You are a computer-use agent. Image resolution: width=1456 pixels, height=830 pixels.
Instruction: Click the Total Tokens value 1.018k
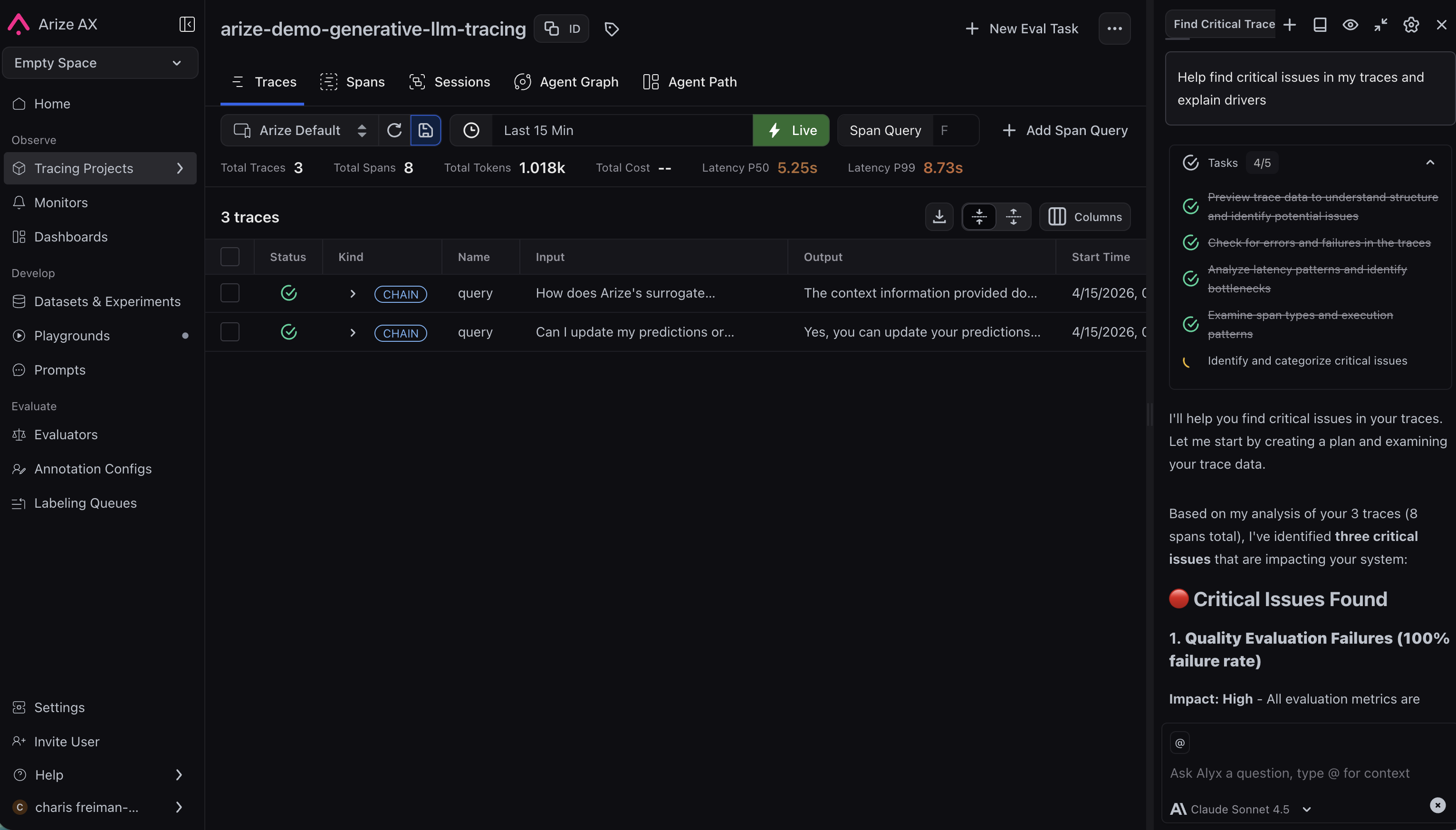coord(542,168)
